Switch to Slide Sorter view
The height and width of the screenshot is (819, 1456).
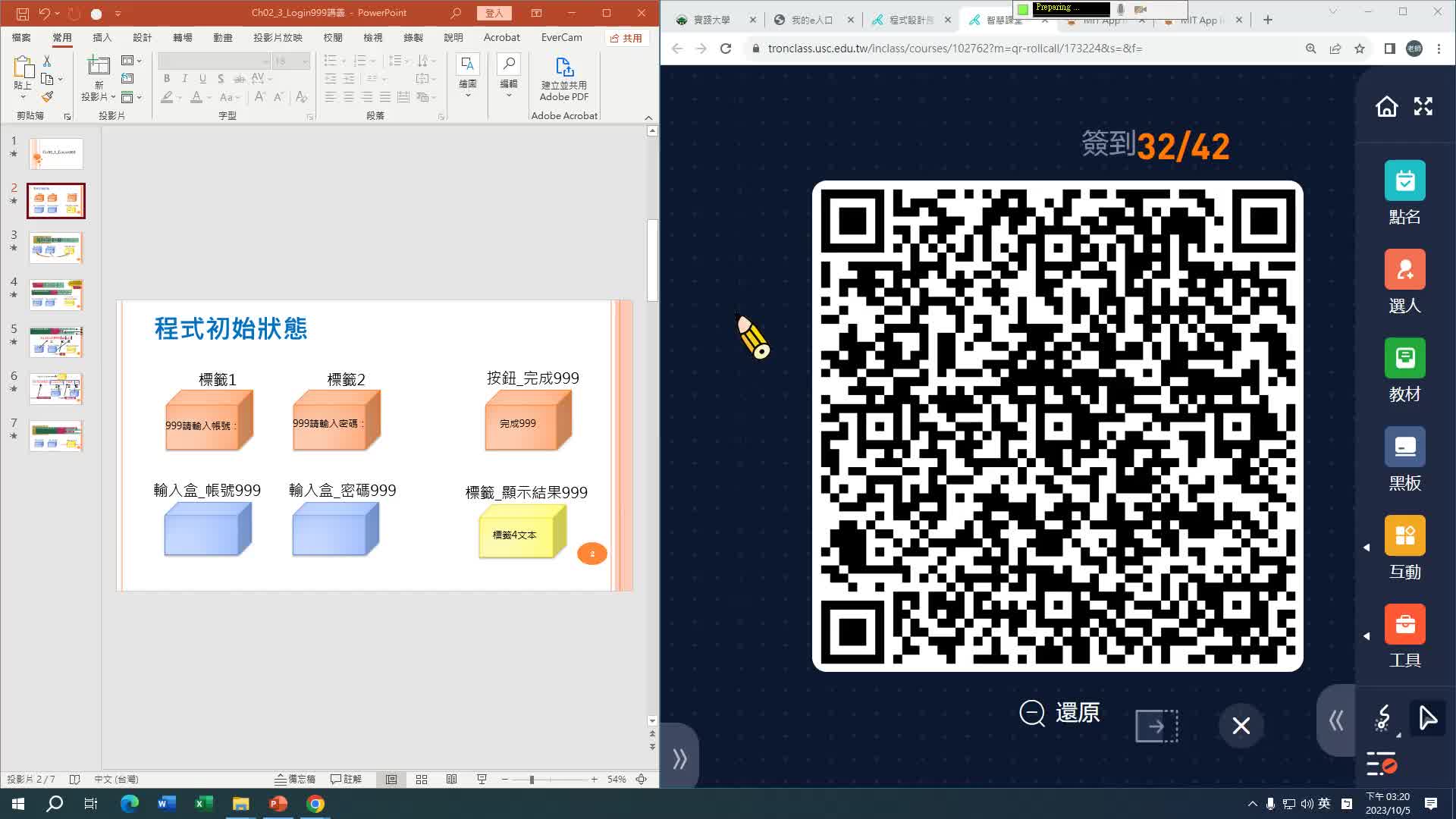422,779
